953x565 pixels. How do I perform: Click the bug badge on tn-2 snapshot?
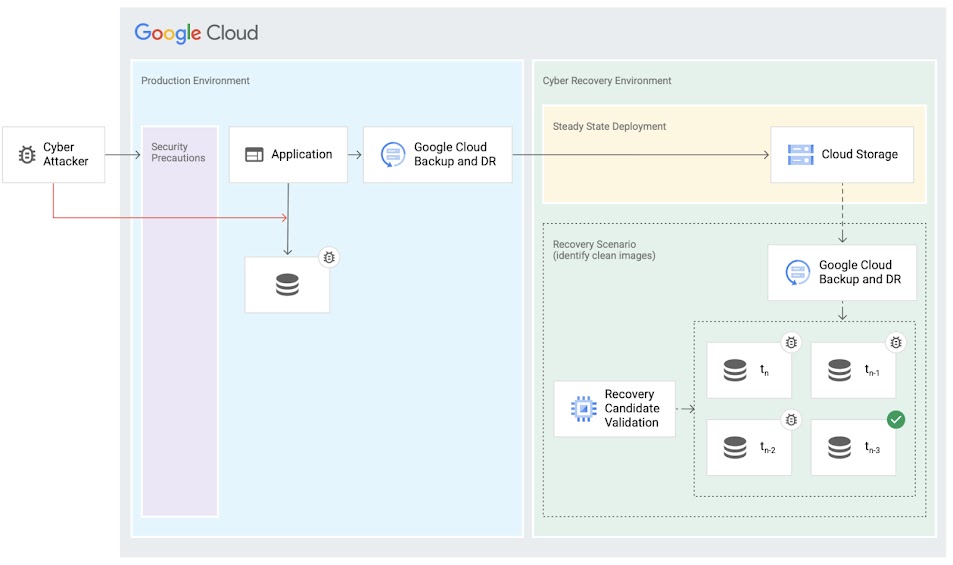pos(791,420)
